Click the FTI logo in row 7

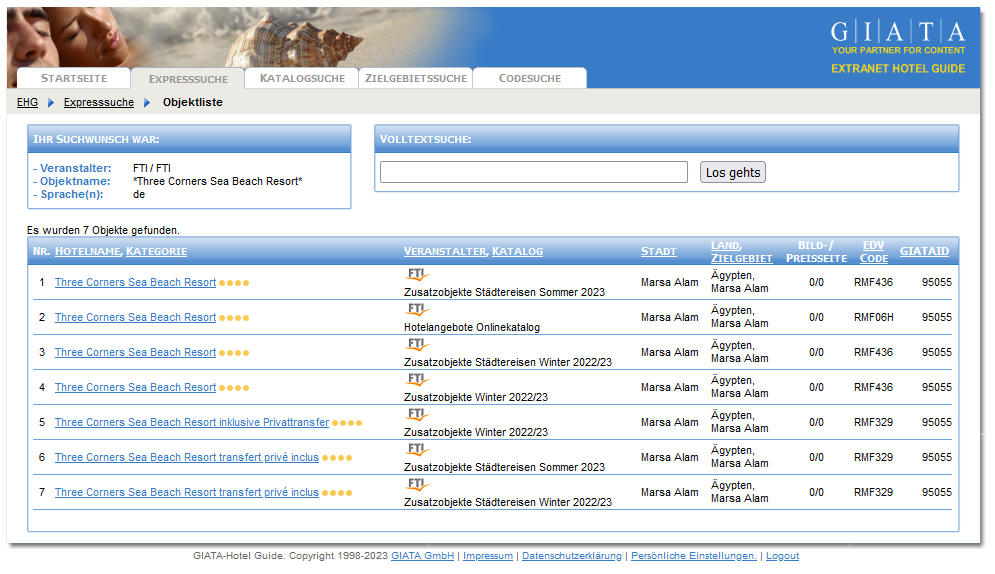click(x=417, y=485)
